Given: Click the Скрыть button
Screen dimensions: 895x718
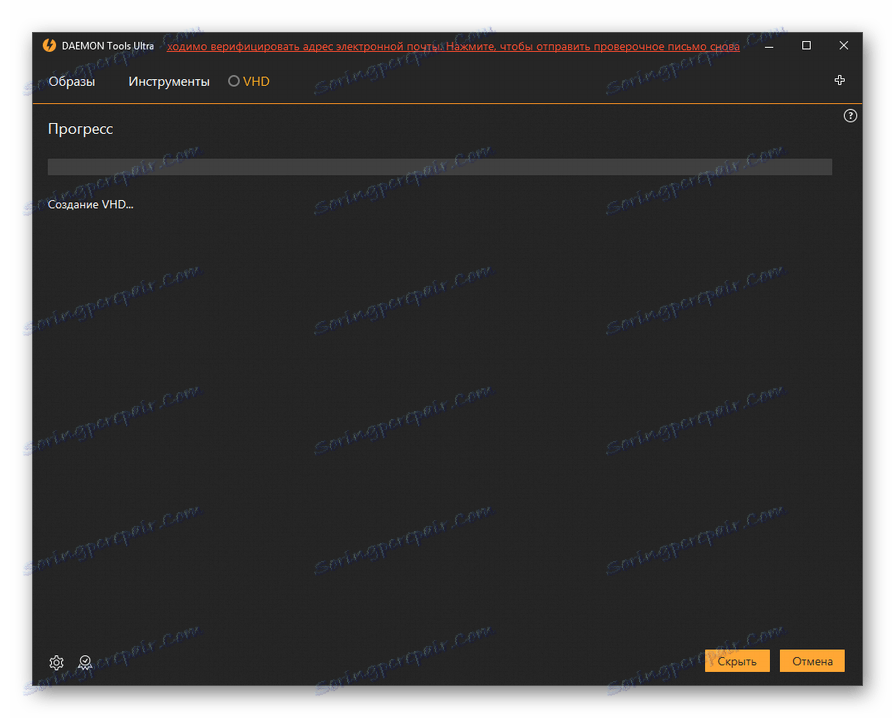Looking at the screenshot, I should click(x=737, y=661).
